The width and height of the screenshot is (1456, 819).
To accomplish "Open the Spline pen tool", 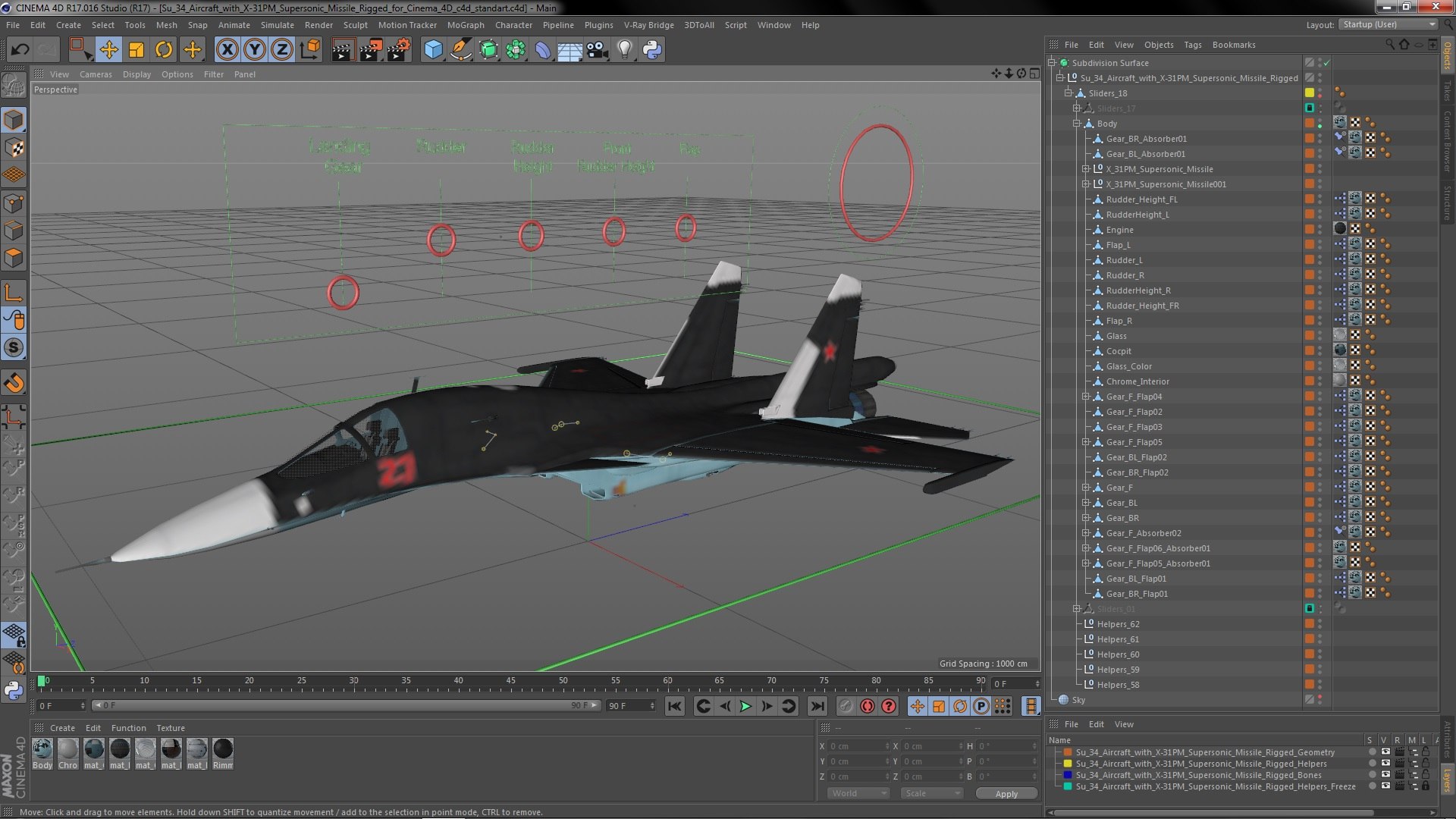I will pyautogui.click(x=460, y=50).
